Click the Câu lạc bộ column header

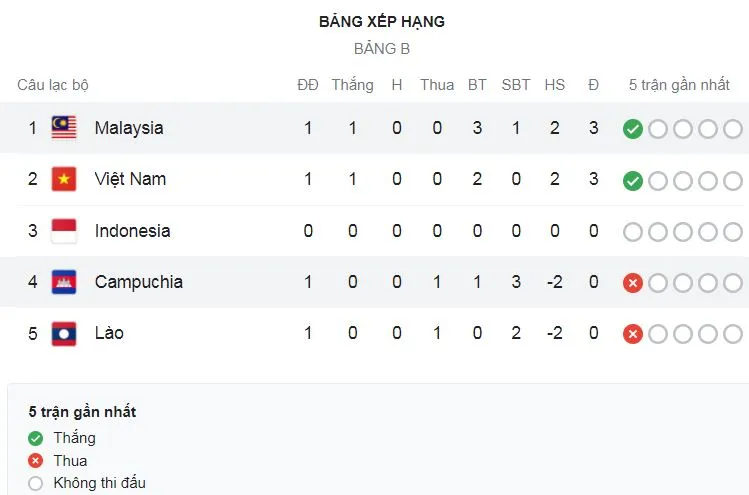coord(53,85)
